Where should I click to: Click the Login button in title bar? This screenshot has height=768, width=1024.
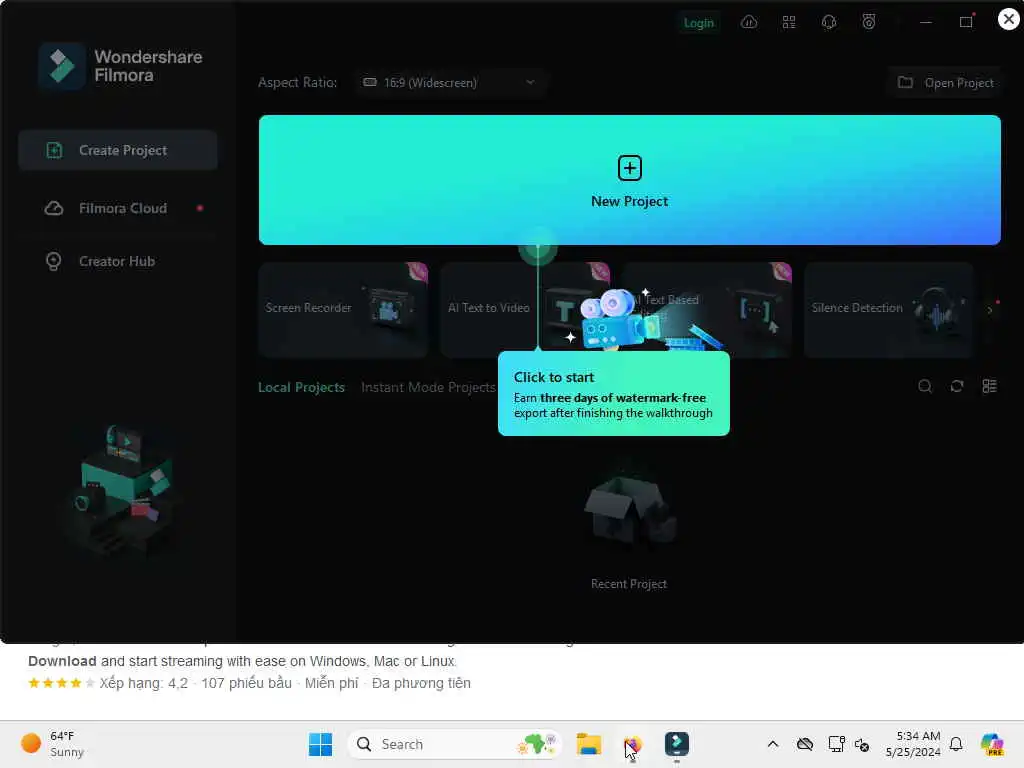coord(698,23)
